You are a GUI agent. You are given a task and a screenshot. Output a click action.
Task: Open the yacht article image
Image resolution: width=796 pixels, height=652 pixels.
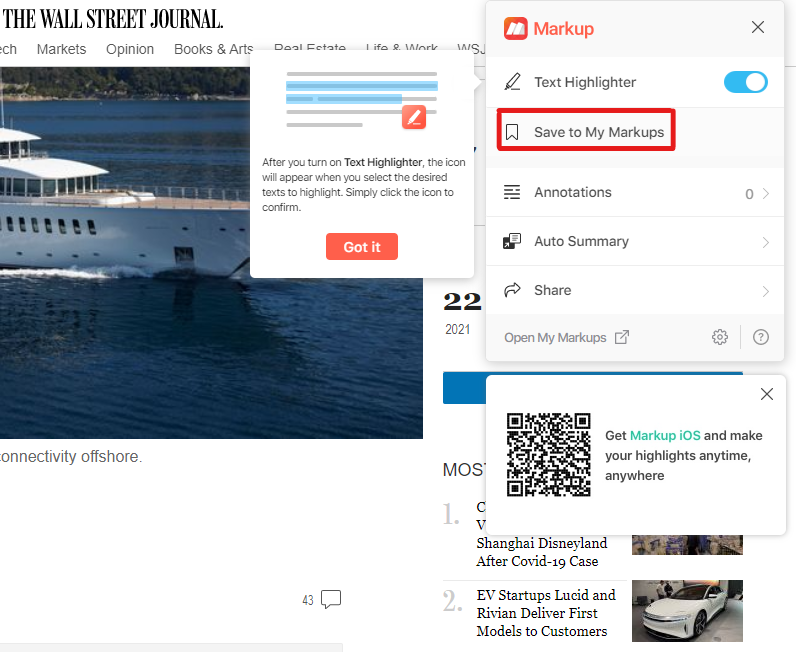[211, 253]
